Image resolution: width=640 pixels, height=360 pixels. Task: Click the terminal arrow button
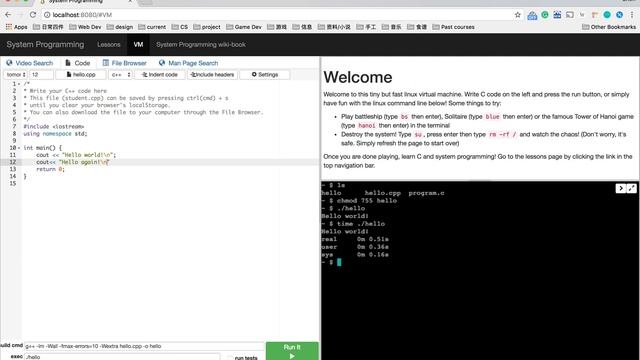click(620, 188)
